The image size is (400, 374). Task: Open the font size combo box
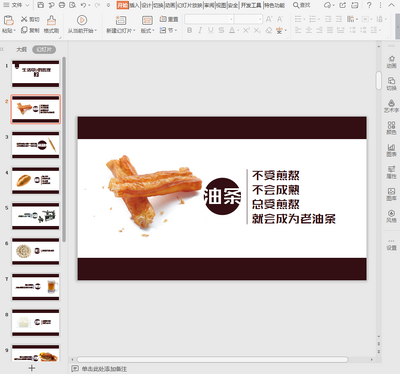point(248,19)
